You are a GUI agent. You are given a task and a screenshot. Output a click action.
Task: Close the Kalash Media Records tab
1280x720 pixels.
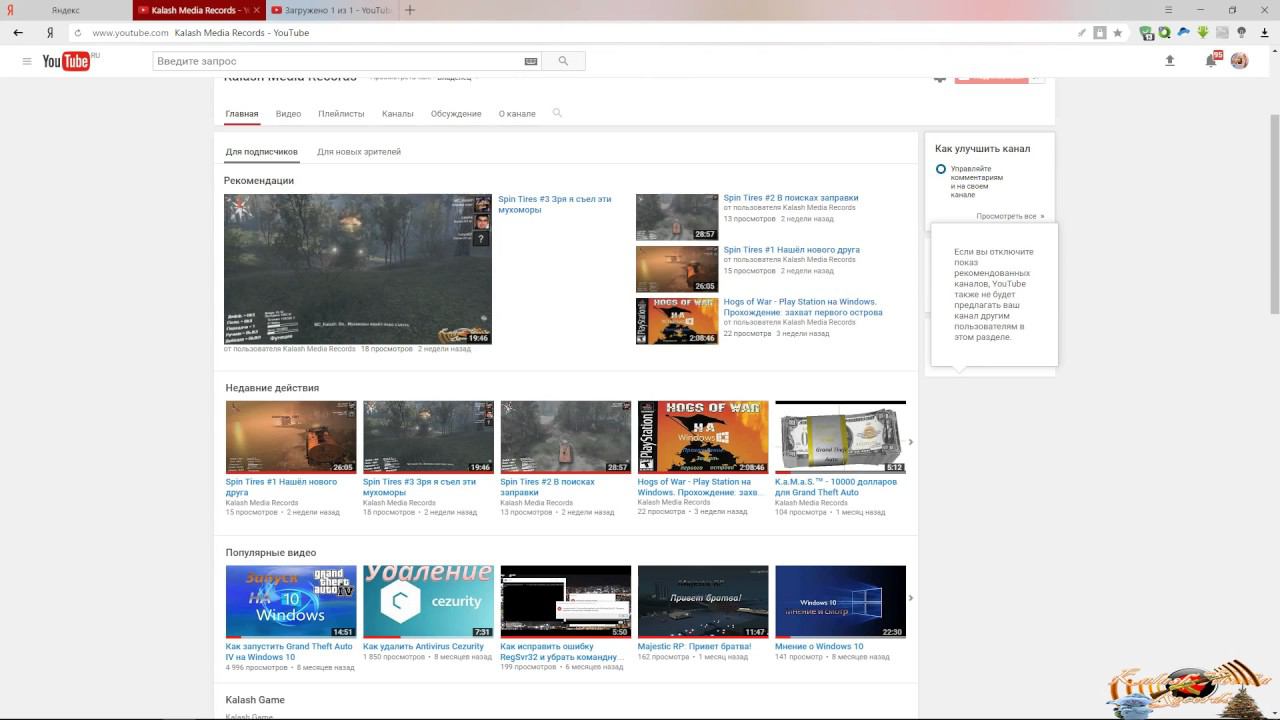click(x=258, y=10)
